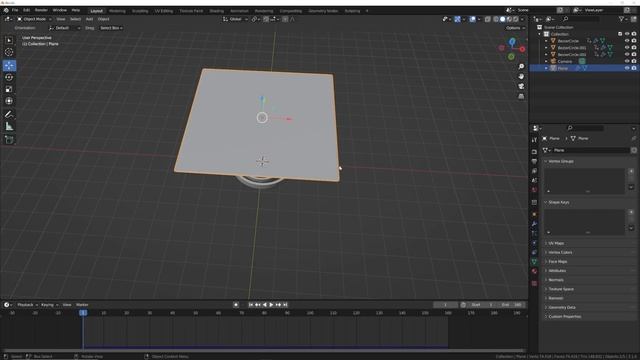Viewport: 640px width, 360px height.
Task: Select the Rotate tool
Action: point(9,77)
